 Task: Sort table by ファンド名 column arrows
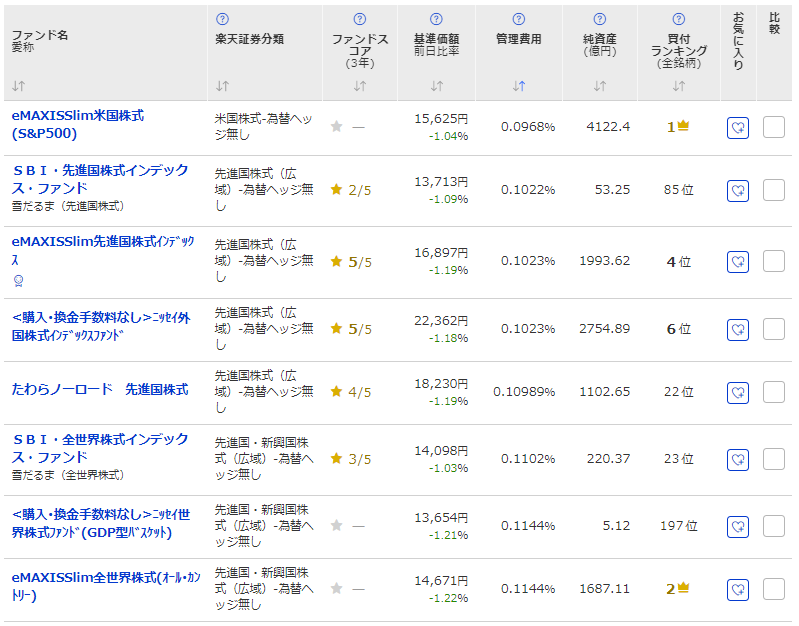[x=19, y=86]
